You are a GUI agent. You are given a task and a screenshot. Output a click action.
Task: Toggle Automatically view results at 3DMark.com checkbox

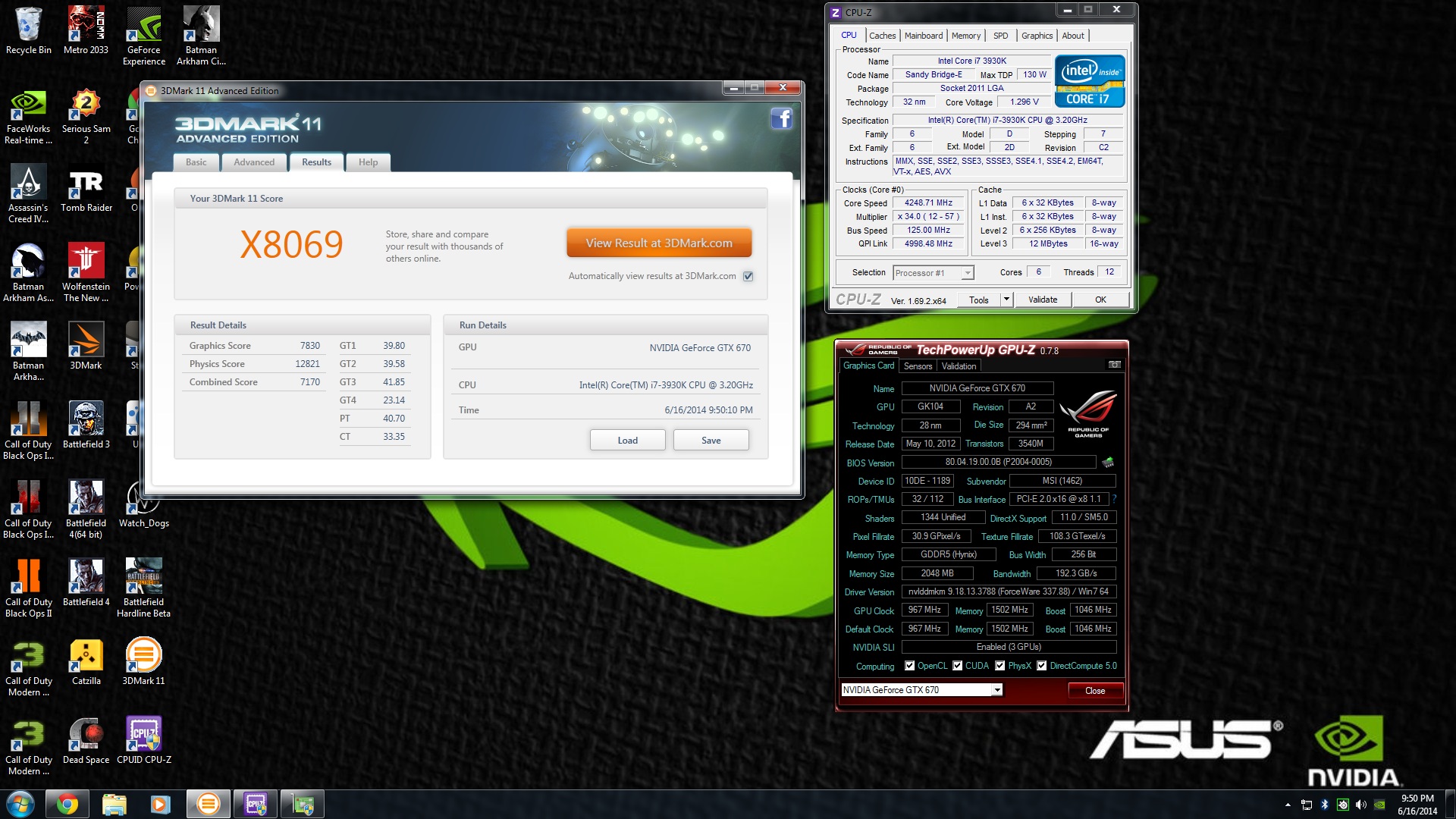pos(748,276)
